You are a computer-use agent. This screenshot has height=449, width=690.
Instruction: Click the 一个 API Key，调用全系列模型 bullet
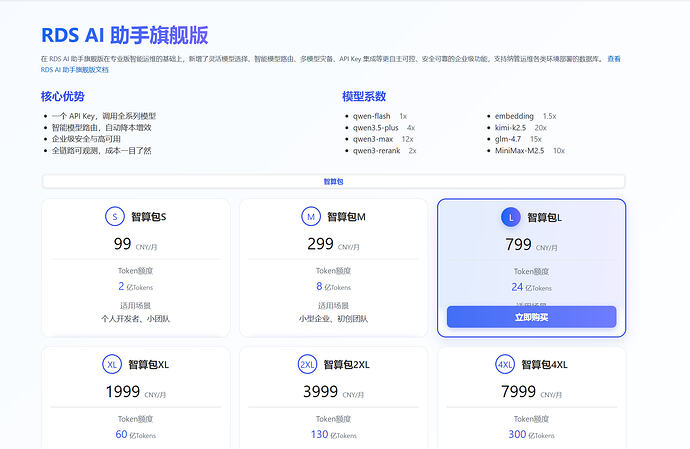click(104, 116)
